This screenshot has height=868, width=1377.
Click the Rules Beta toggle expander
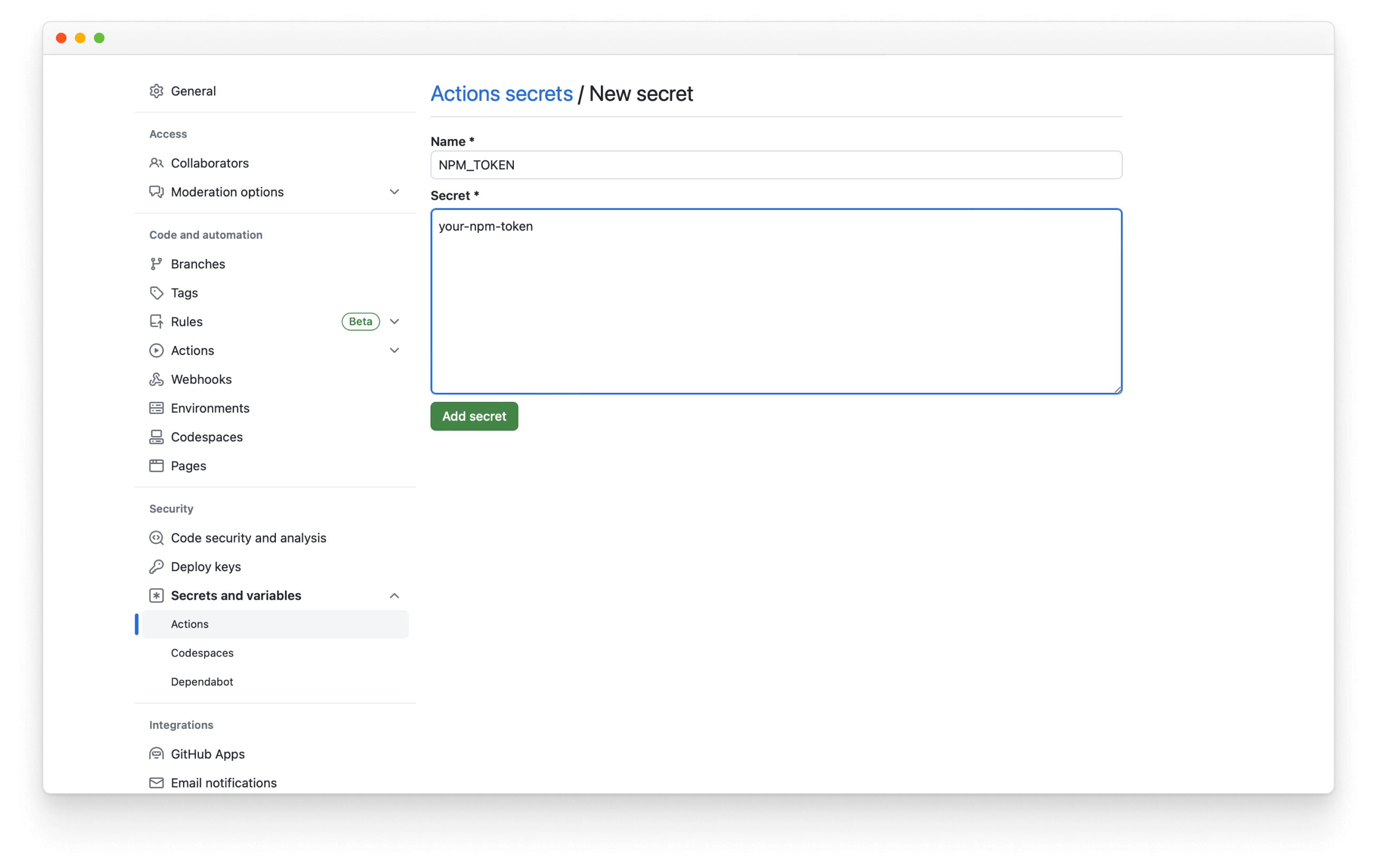(395, 321)
